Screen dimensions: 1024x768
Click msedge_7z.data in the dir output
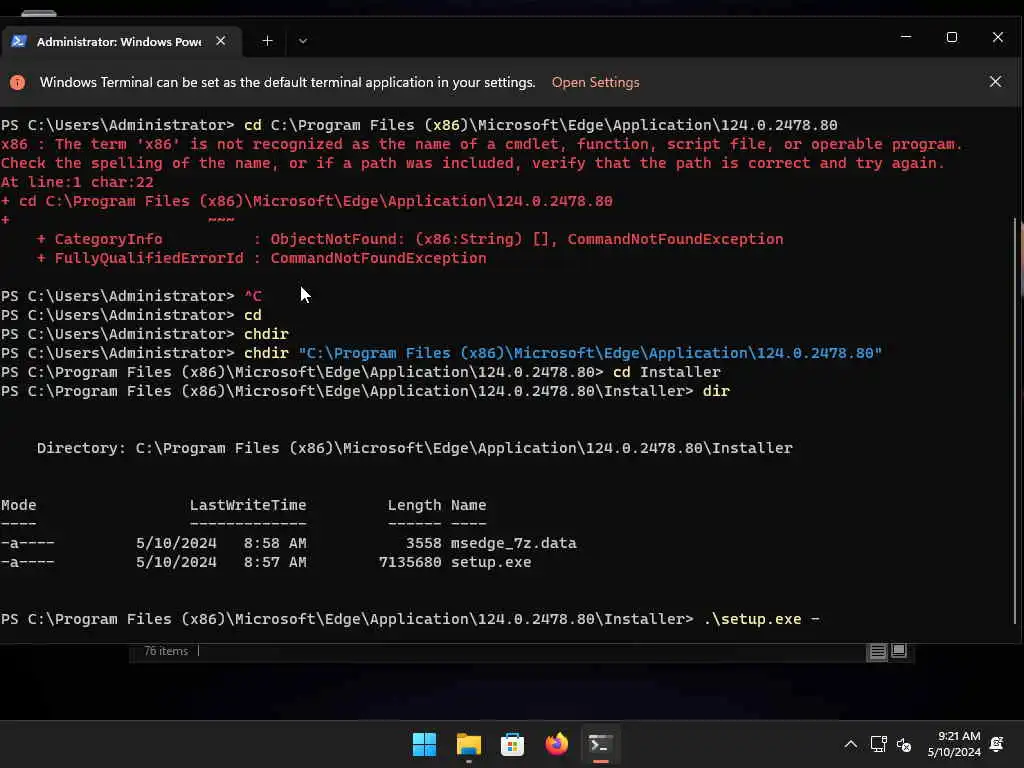(514, 543)
